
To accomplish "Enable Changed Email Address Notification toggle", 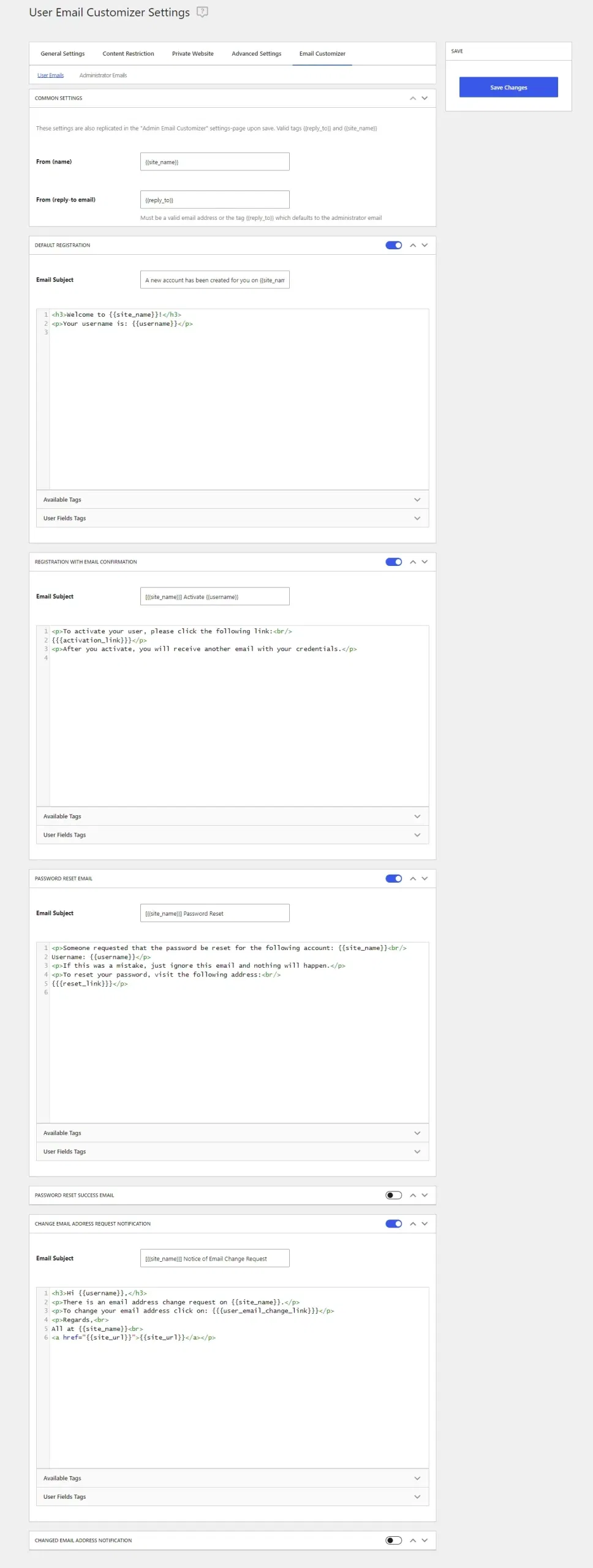I will [394, 1540].
